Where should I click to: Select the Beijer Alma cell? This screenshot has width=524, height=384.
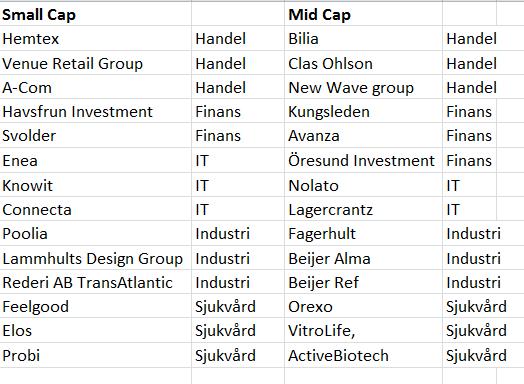(x=364, y=258)
